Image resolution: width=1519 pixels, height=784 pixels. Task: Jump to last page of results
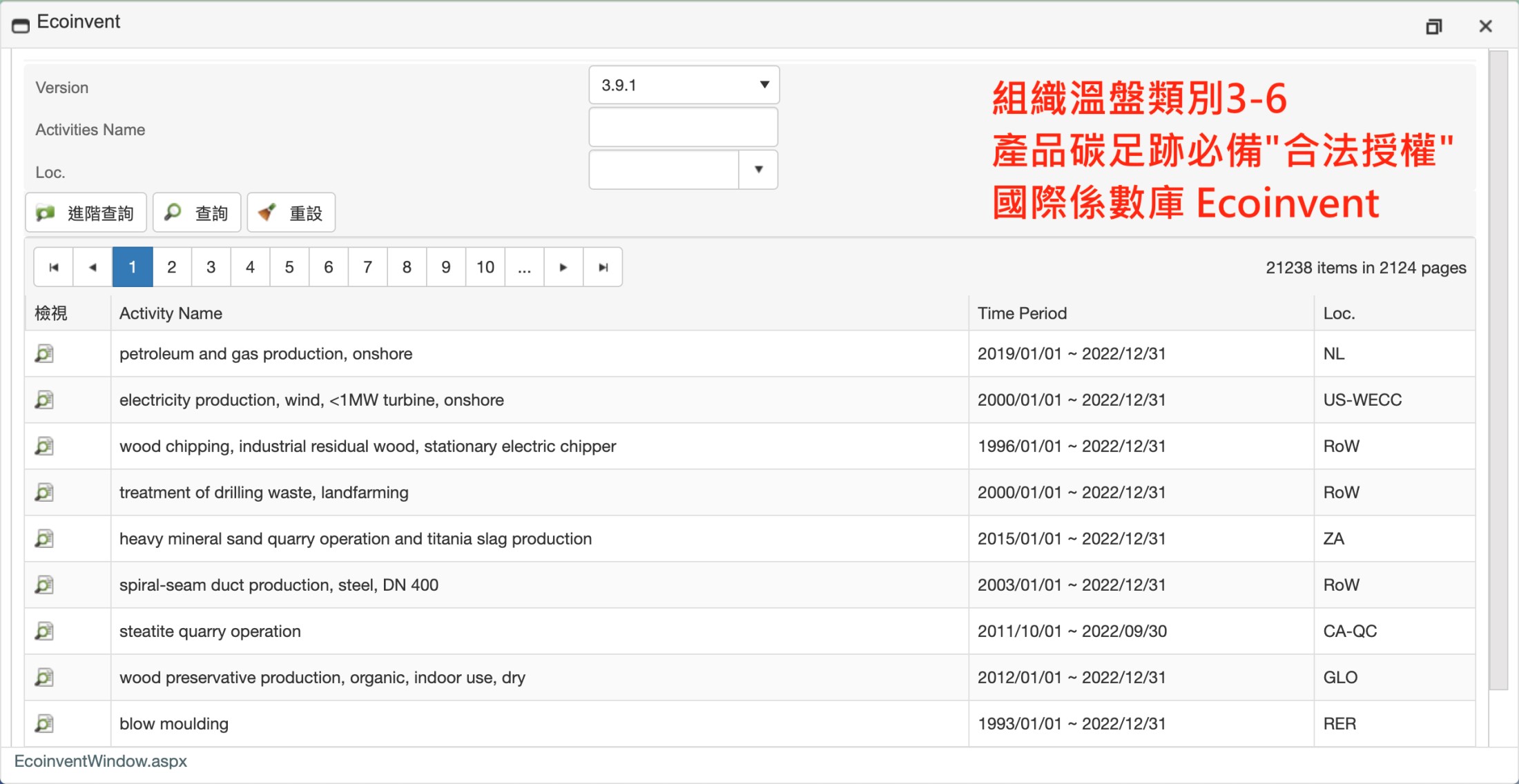[x=603, y=267]
